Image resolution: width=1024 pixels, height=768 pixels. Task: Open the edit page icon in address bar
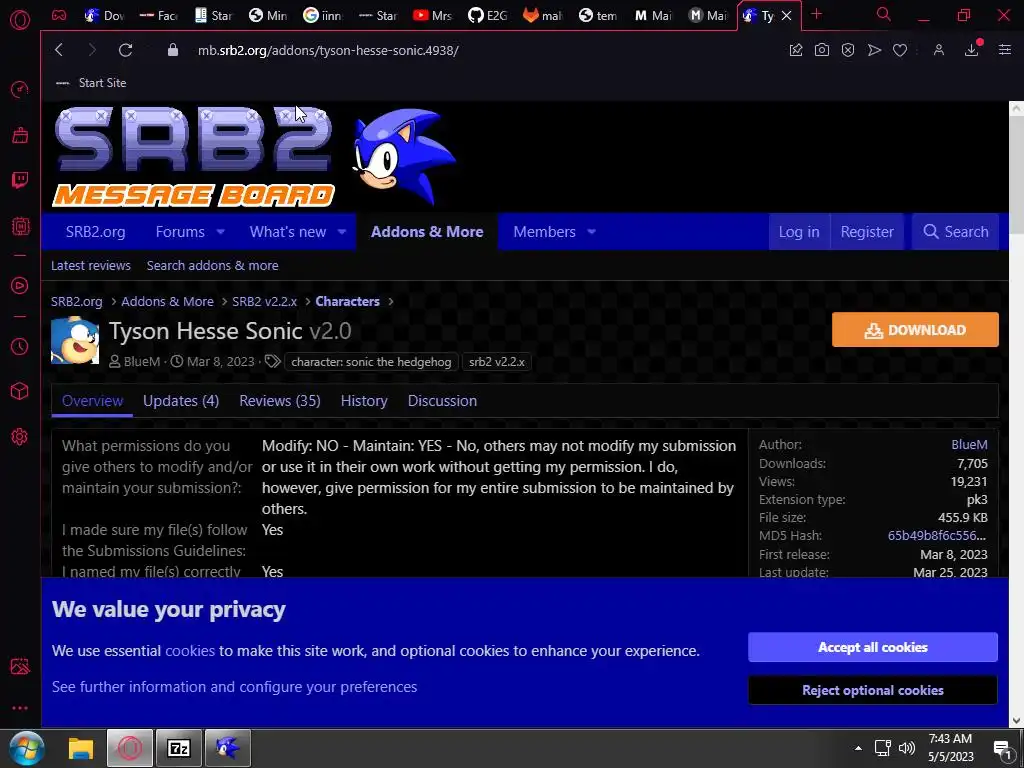pos(795,50)
